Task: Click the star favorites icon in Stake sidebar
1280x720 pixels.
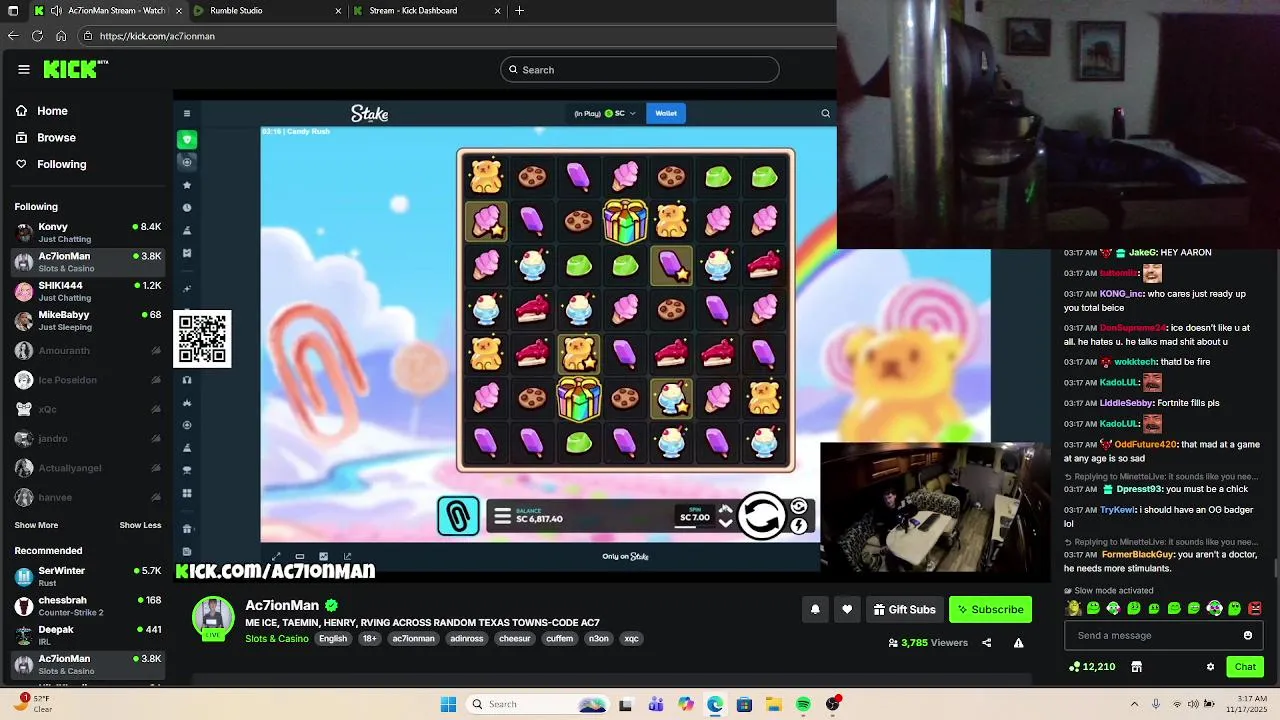Action: point(187,185)
